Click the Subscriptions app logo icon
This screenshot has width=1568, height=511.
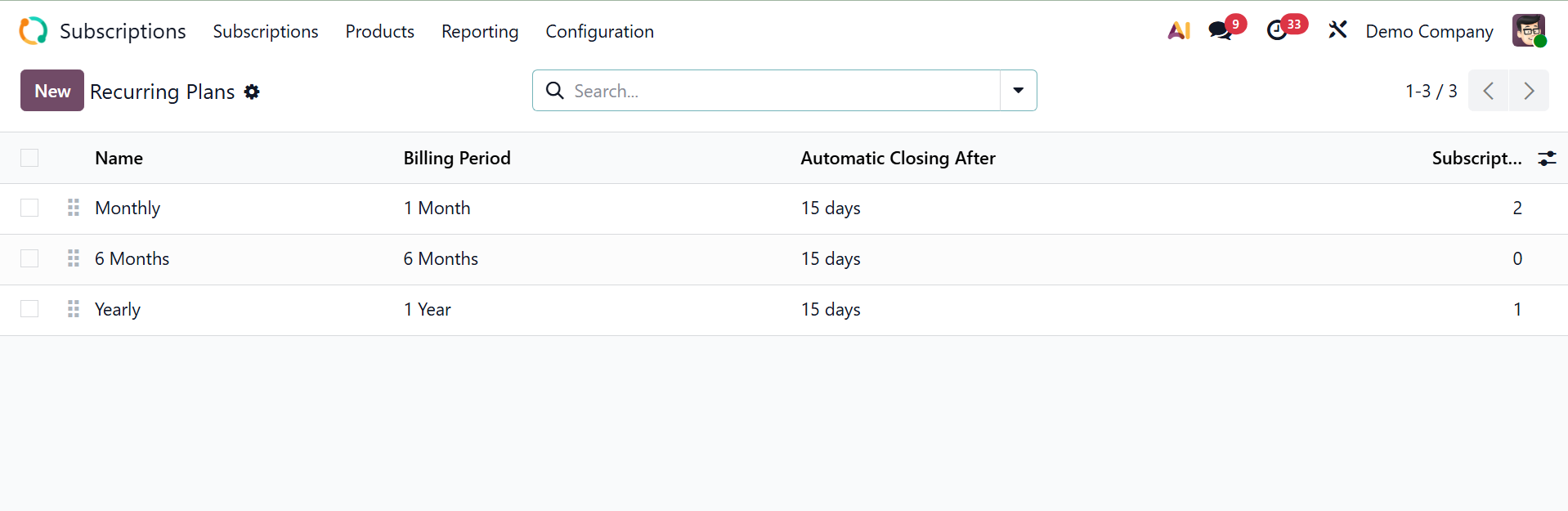[34, 31]
